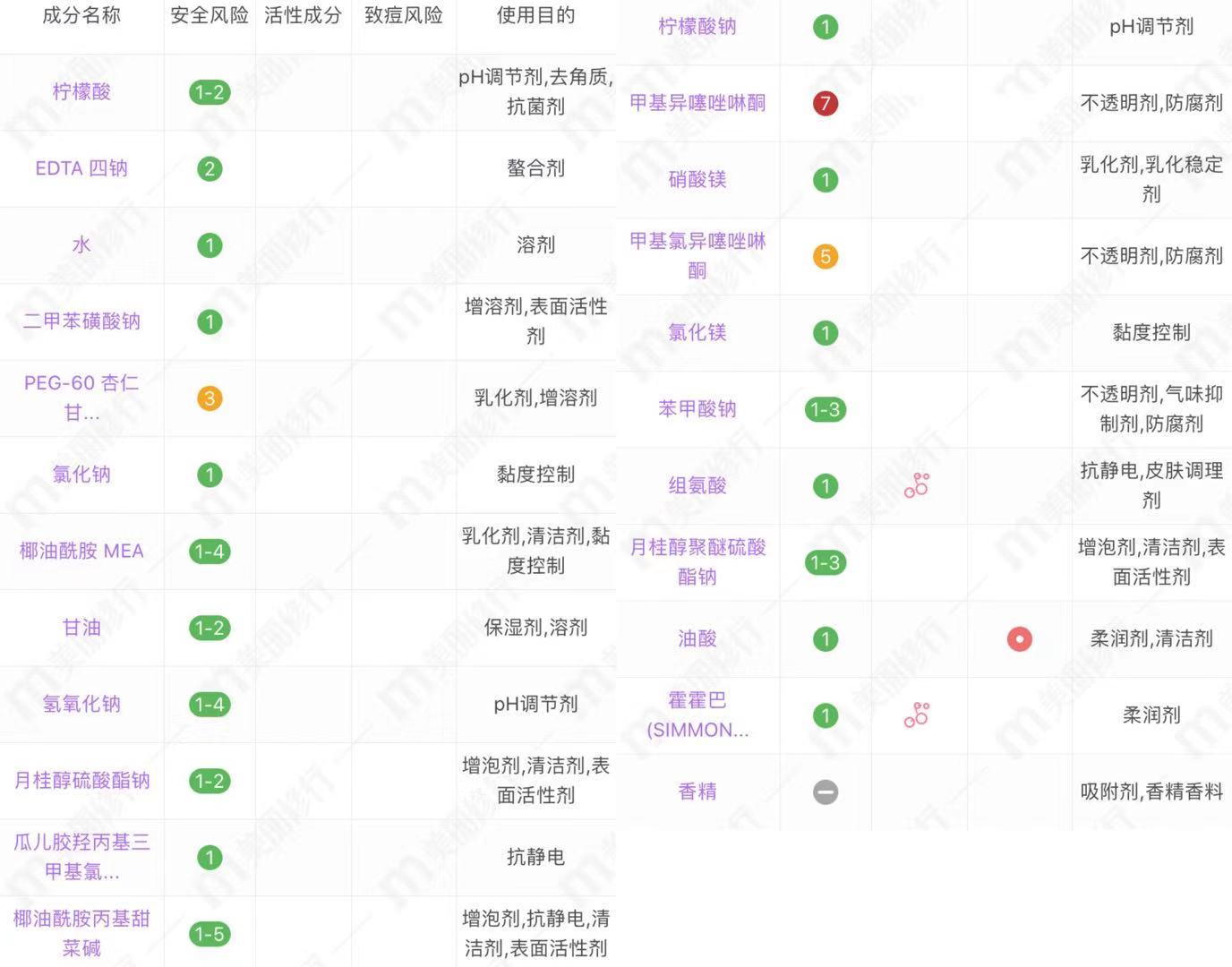The width and height of the screenshot is (1232, 967).
Task: Open the 香精 ingredient detail
Action: [x=697, y=792]
